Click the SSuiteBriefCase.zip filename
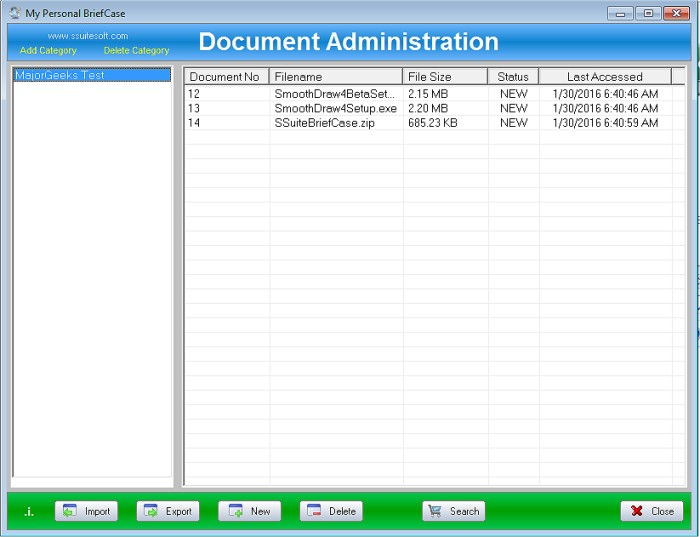700x537 pixels. pyautogui.click(x=325, y=123)
